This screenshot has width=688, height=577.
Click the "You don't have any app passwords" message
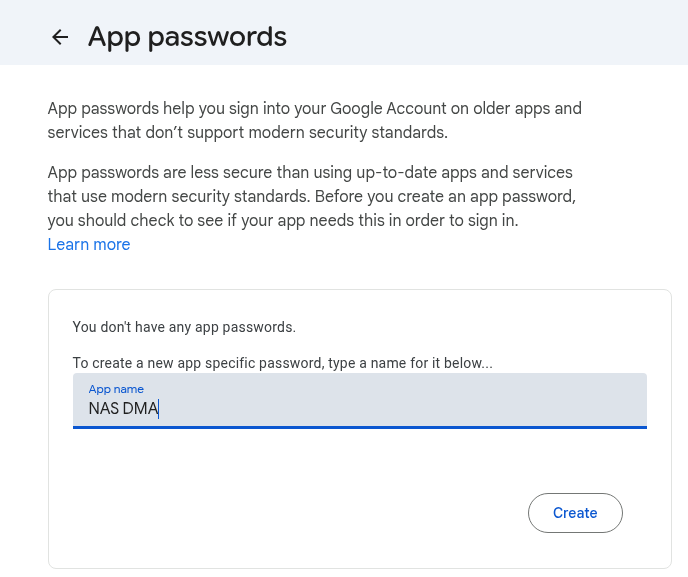click(x=184, y=327)
